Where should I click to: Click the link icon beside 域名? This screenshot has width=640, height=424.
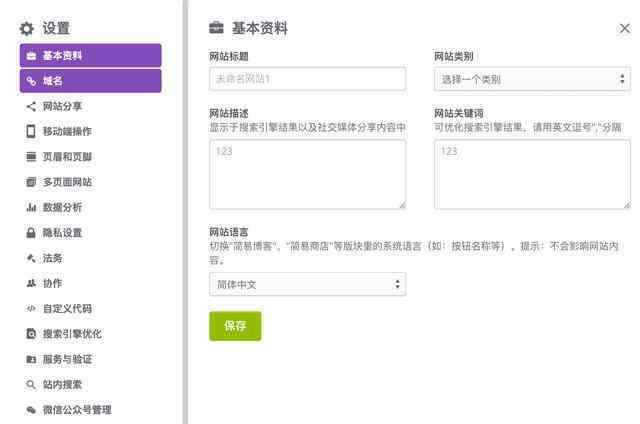(x=31, y=81)
